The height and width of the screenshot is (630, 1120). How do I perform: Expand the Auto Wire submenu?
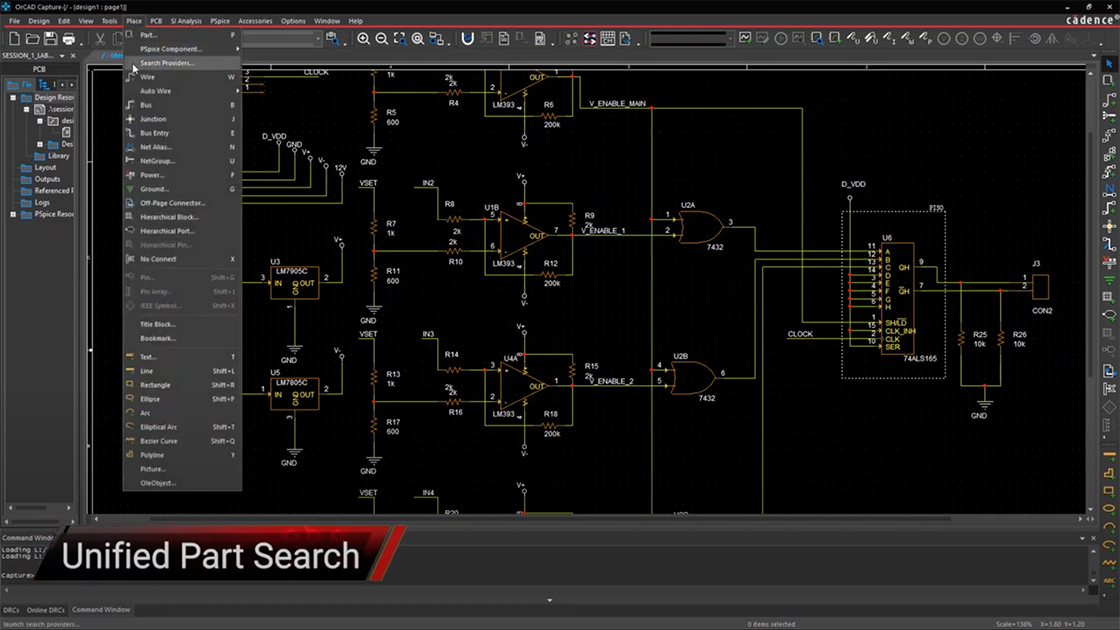[182, 91]
